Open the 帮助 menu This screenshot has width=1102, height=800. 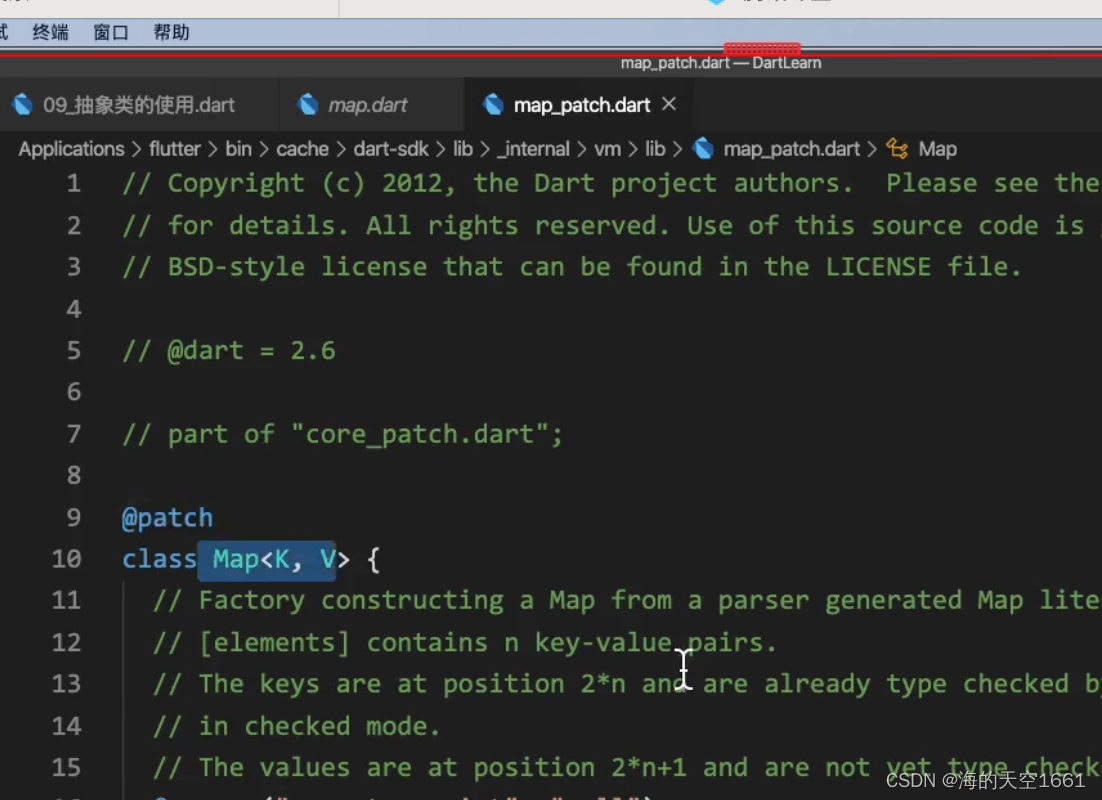(x=170, y=31)
